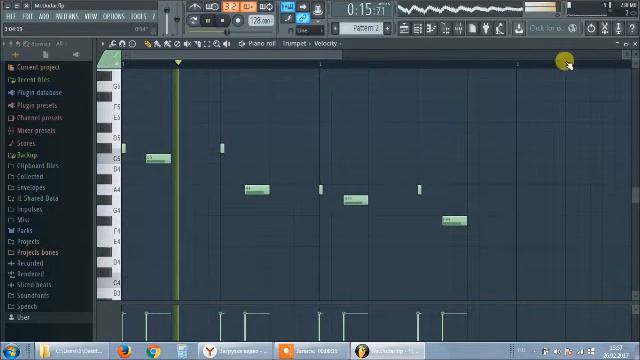This screenshot has width=640, height=360.
Task: Click the download arrow icon beside the news panel
Action: click(519, 29)
